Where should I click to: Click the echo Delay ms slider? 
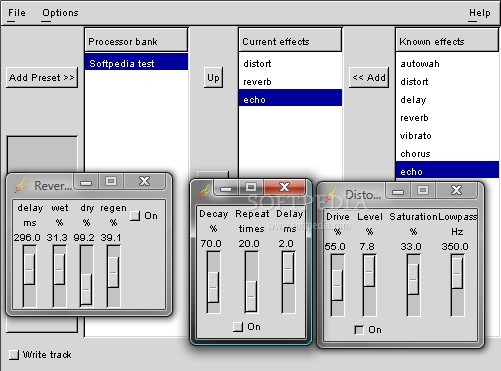pos(288,282)
